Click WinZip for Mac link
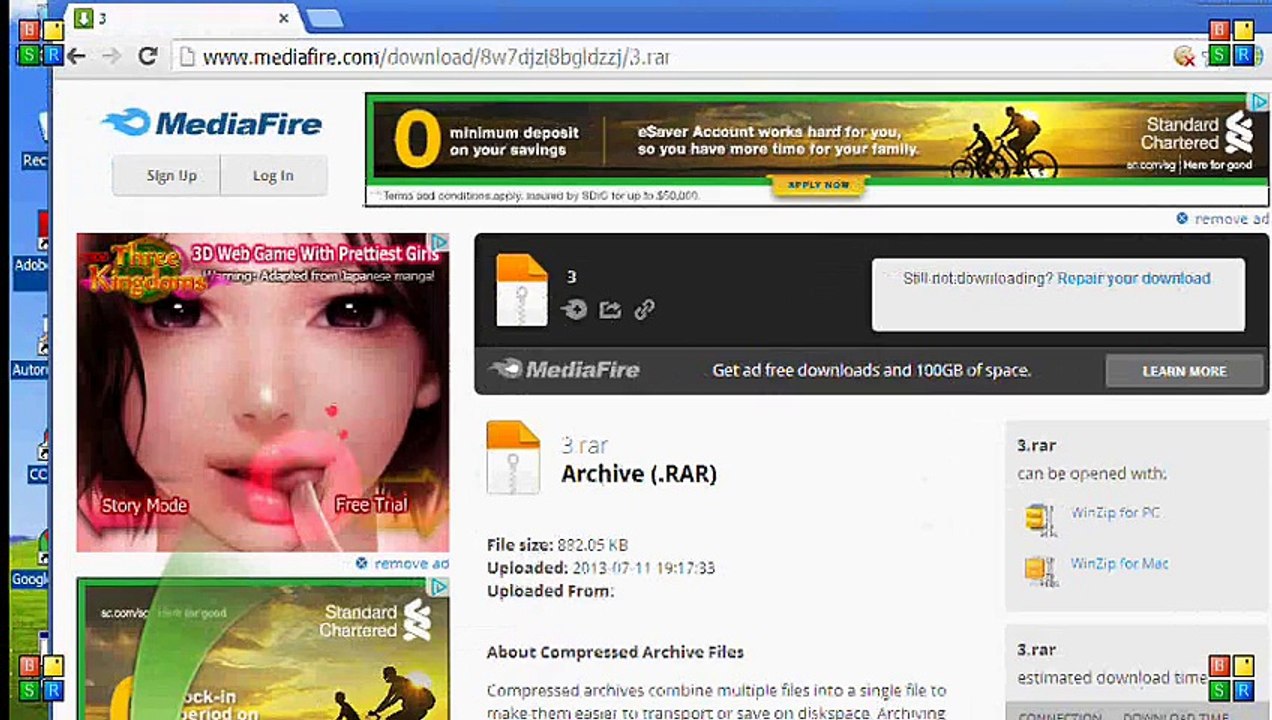1272x720 pixels. (1119, 564)
